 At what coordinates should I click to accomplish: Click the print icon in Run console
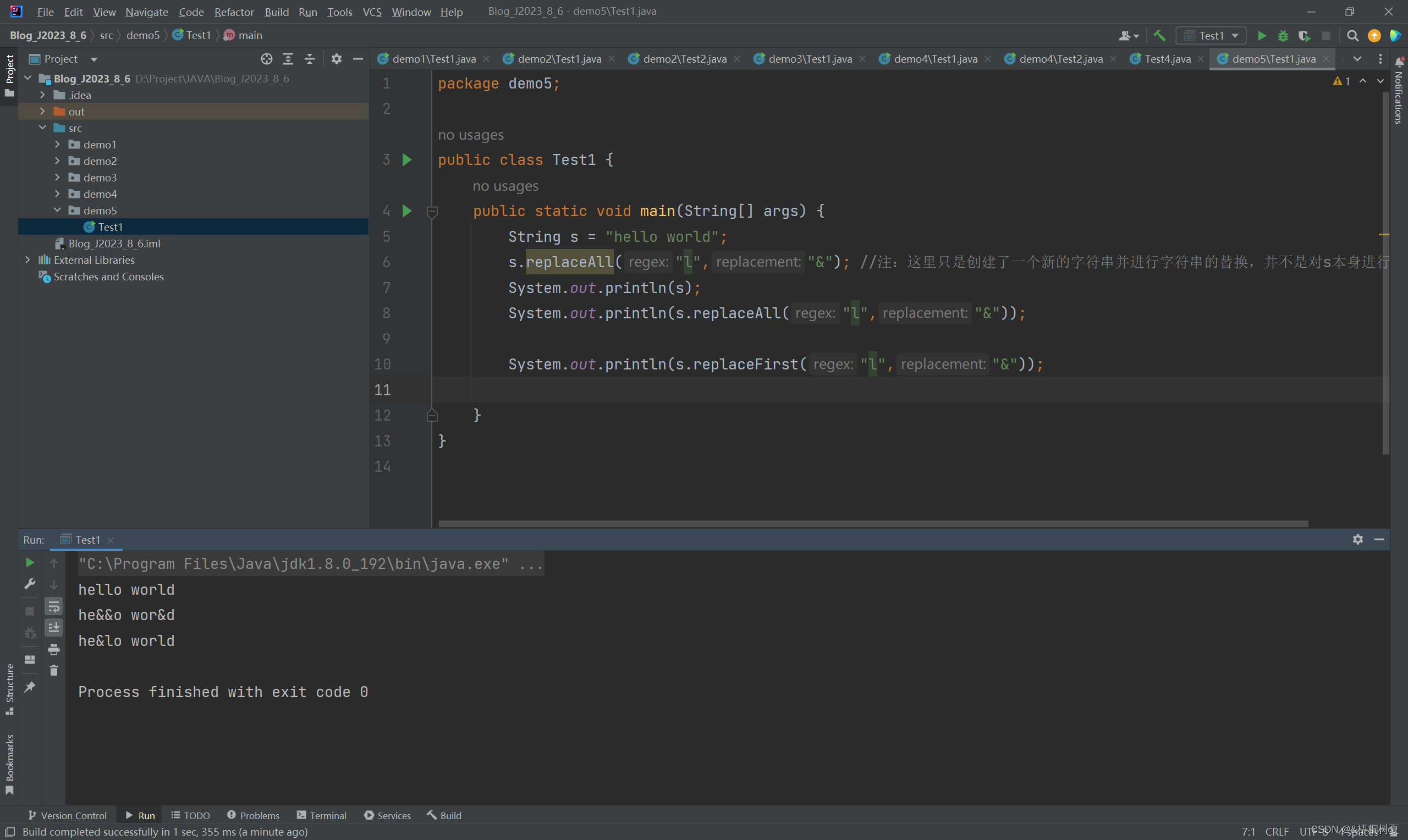(x=54, y=649)
